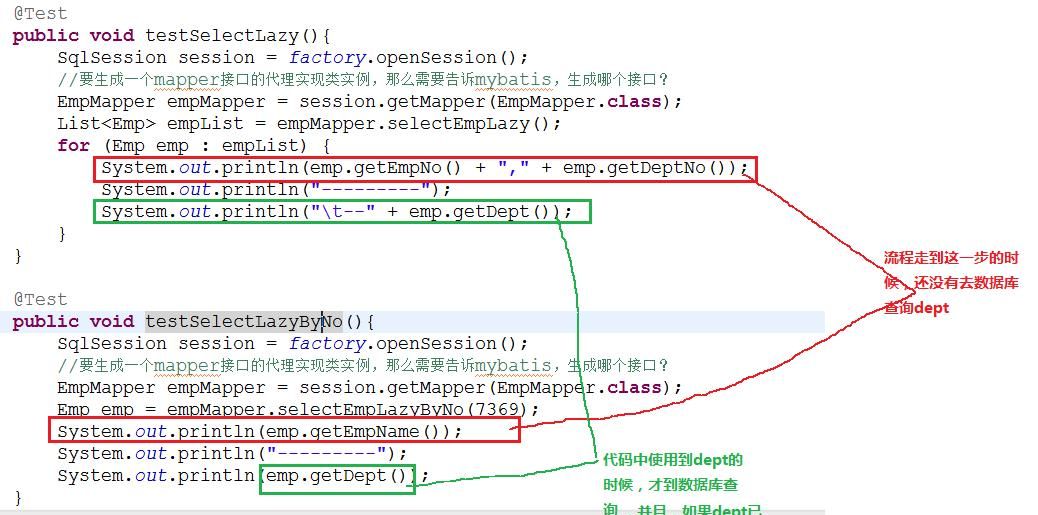This screenshot has width=1038, height=515.
Task: Click the green-boxed println with emp.getDept() in loop
Action: 342,212
